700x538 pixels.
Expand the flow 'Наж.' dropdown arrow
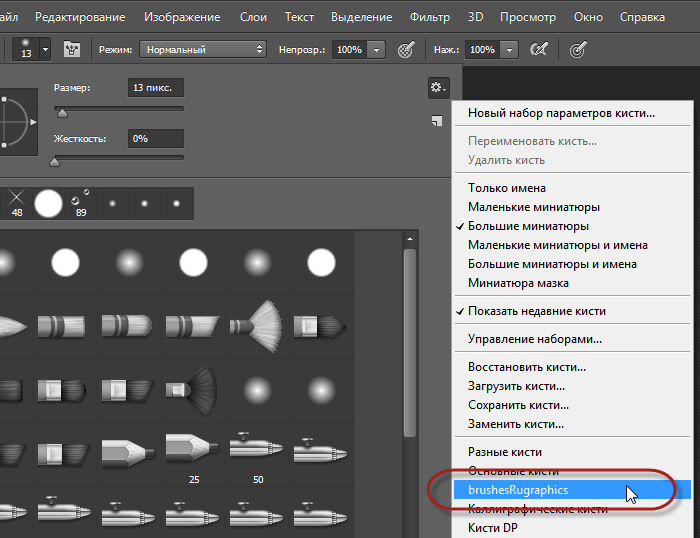pyautogui.click(x=511, y=49)
